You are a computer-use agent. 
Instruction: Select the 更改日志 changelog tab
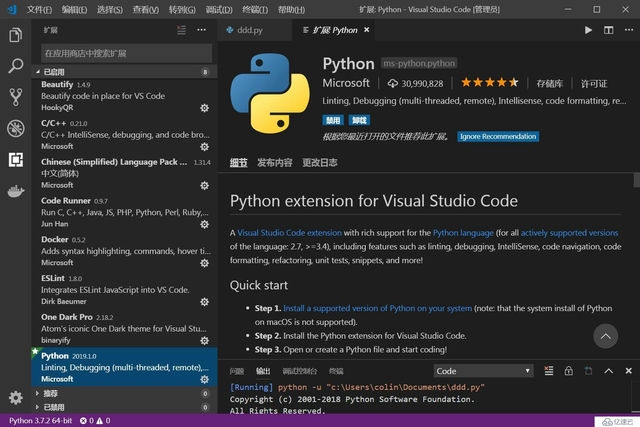pos(320,162)
